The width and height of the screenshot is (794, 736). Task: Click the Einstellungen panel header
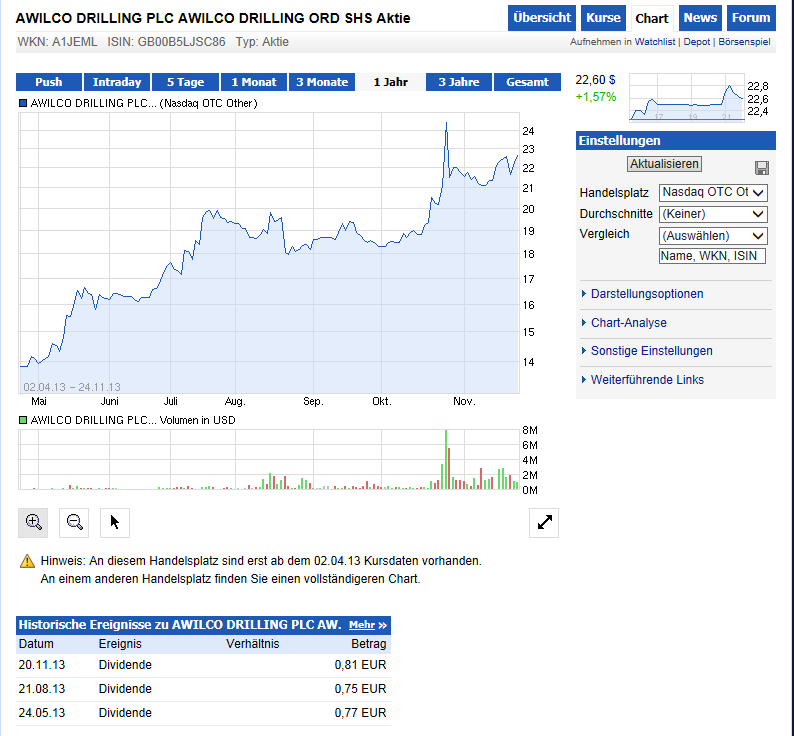click(x=676, y=141)
